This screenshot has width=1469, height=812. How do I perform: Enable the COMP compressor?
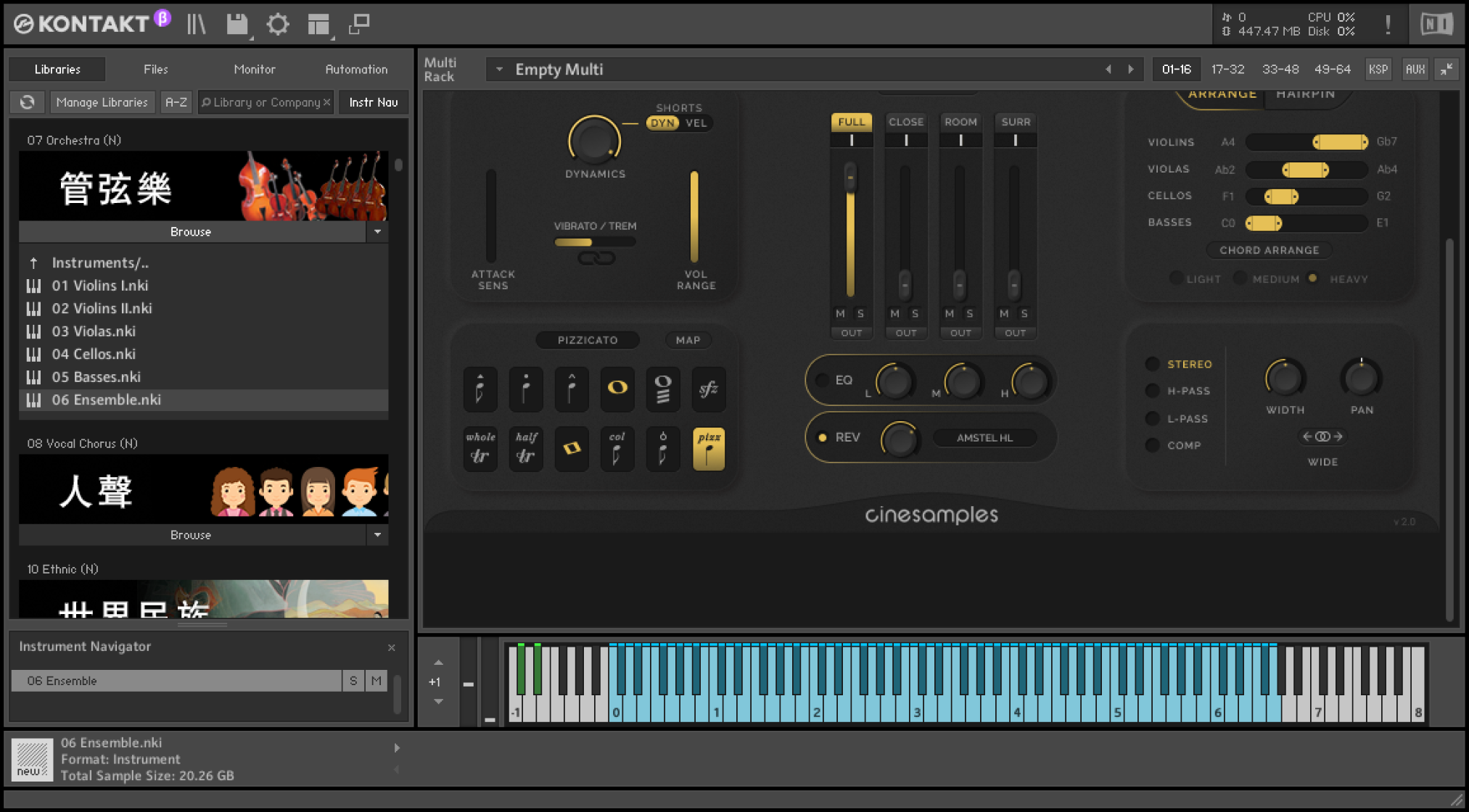pos(1152,445)
